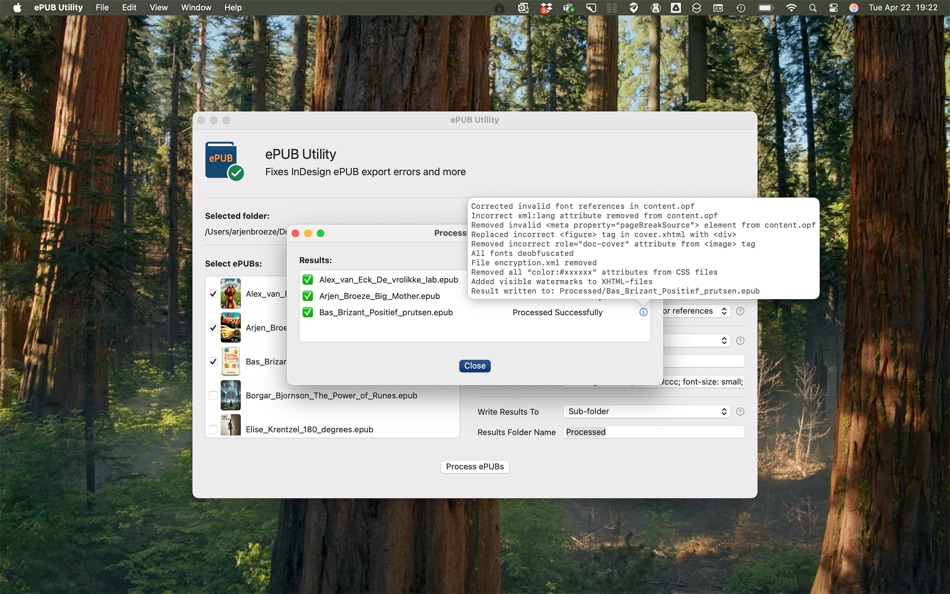Click the Results Folder Name field
Viewport: 950px width, 594px height.
(654, 432)
